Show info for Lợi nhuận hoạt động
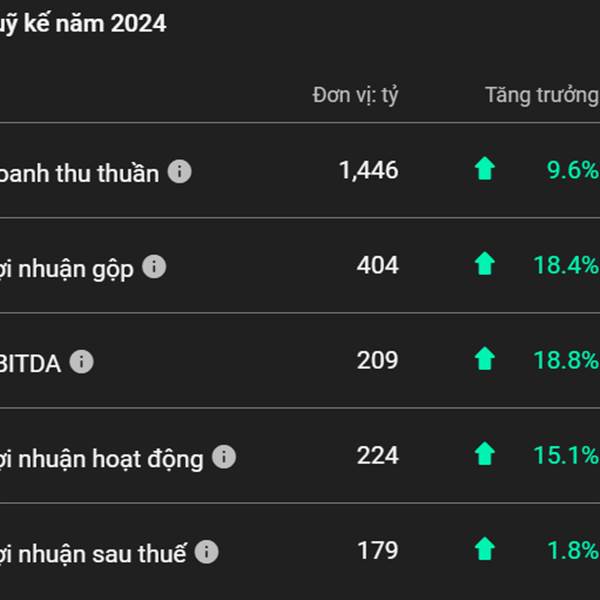Viewport: 600px width, 600px height. click(224, 457)
